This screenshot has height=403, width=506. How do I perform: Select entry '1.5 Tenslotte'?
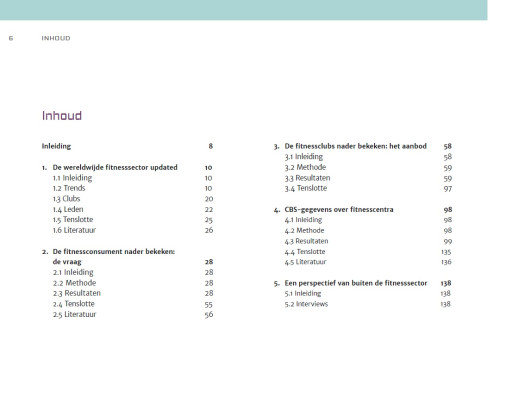coord(73,220)
